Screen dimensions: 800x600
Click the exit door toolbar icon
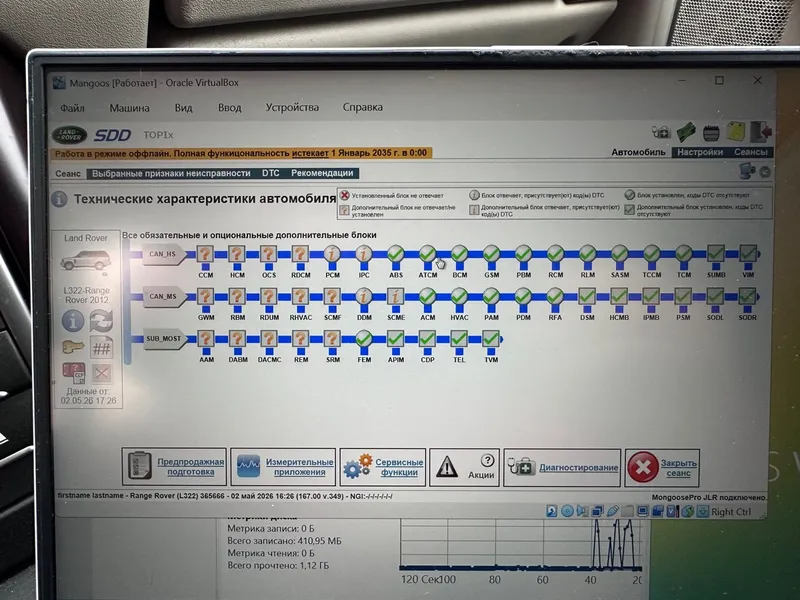pos(760,132)
